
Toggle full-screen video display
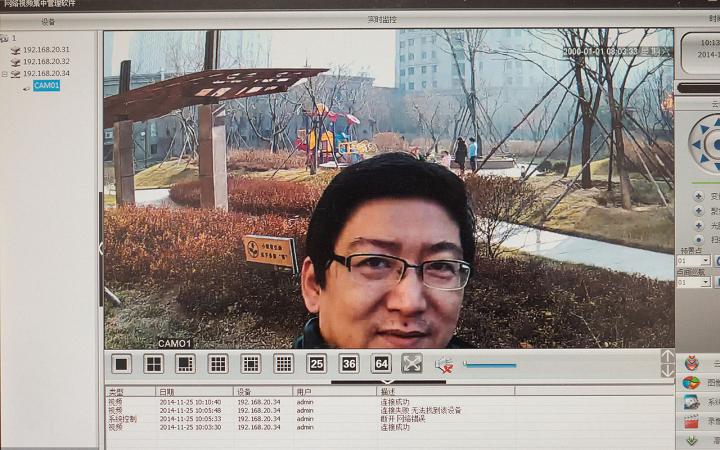click(412, 364)
